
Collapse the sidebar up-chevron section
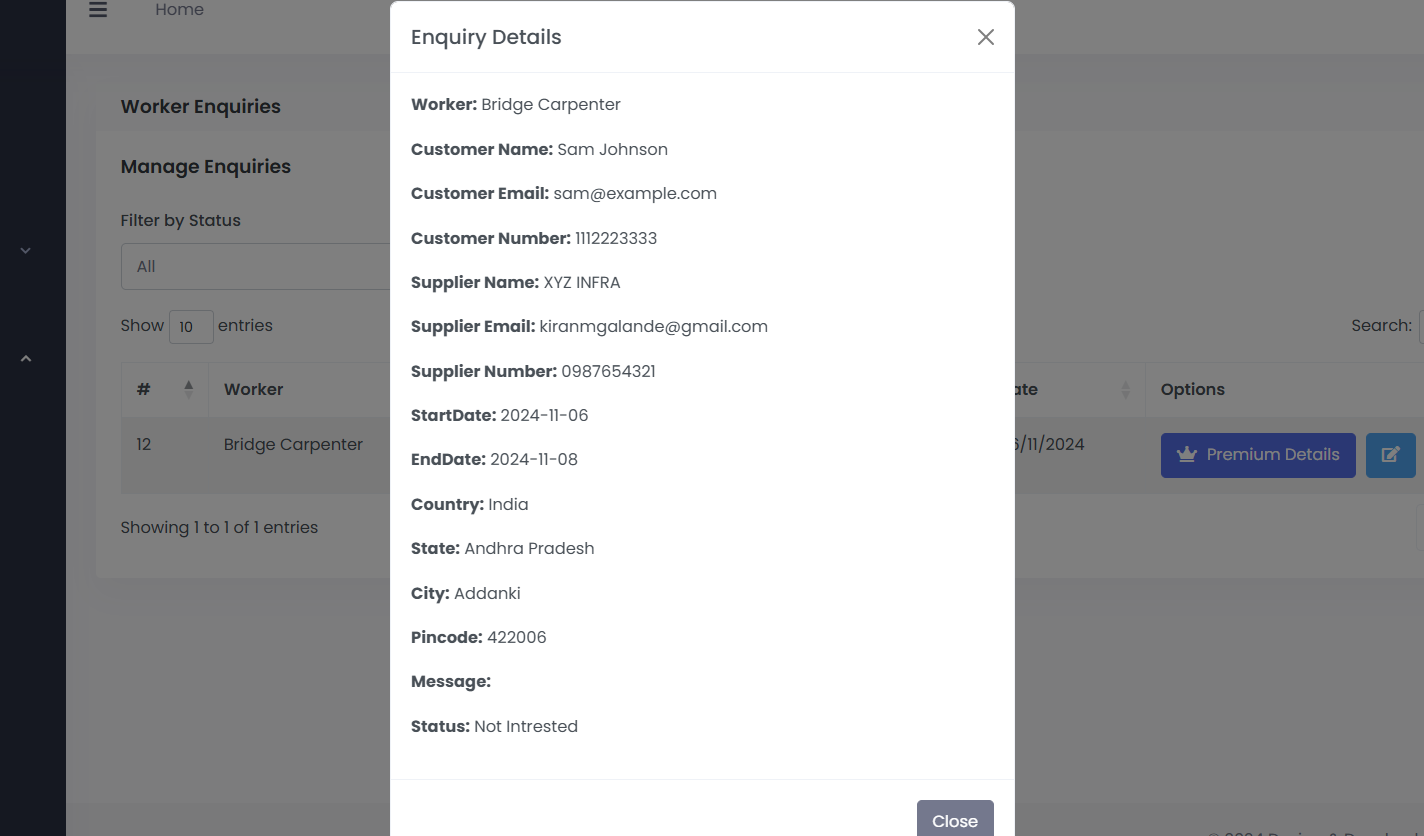point(26,358)
